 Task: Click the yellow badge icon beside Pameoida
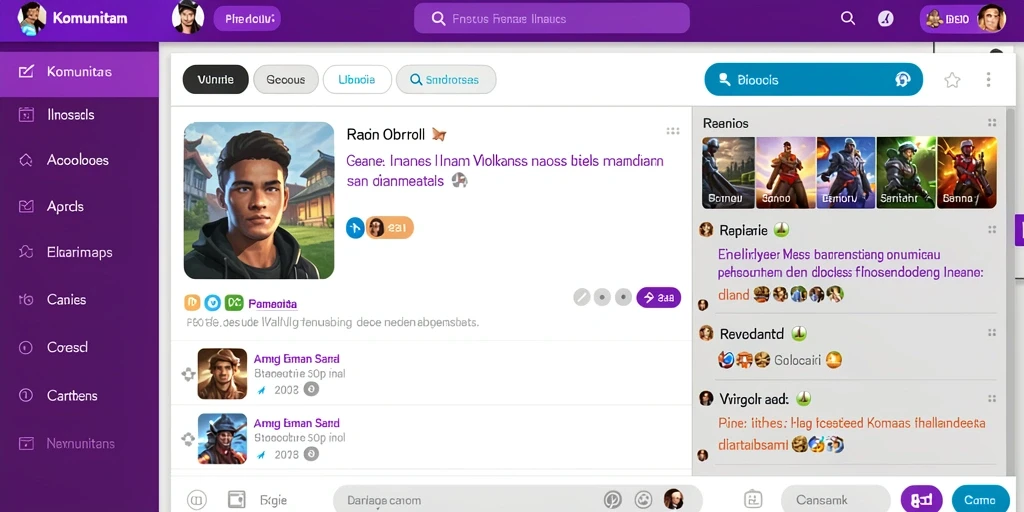click(192, 302)
